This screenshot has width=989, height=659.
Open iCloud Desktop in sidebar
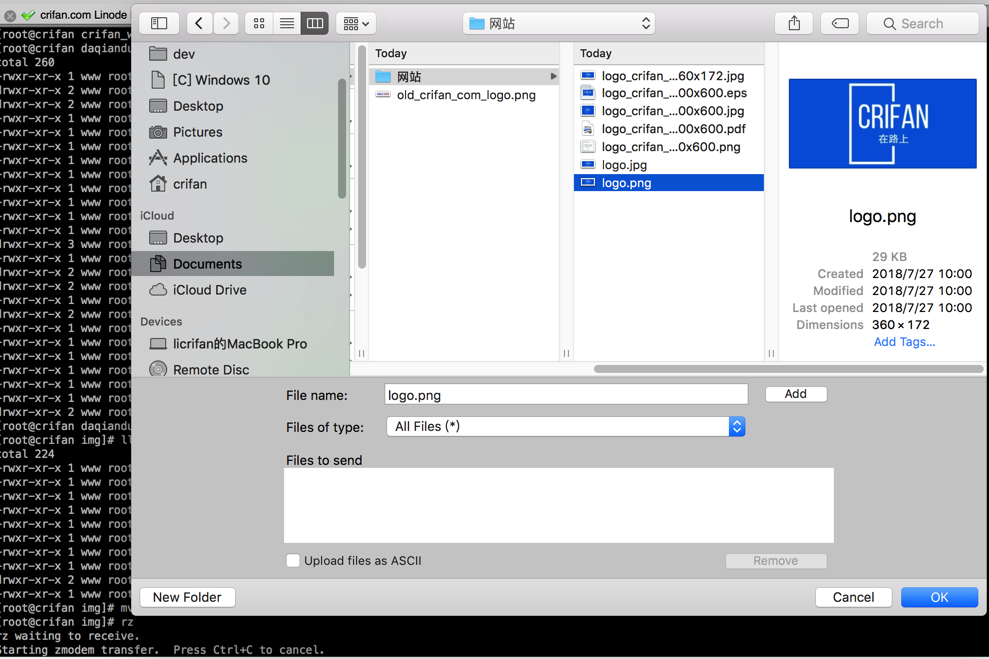233,238
